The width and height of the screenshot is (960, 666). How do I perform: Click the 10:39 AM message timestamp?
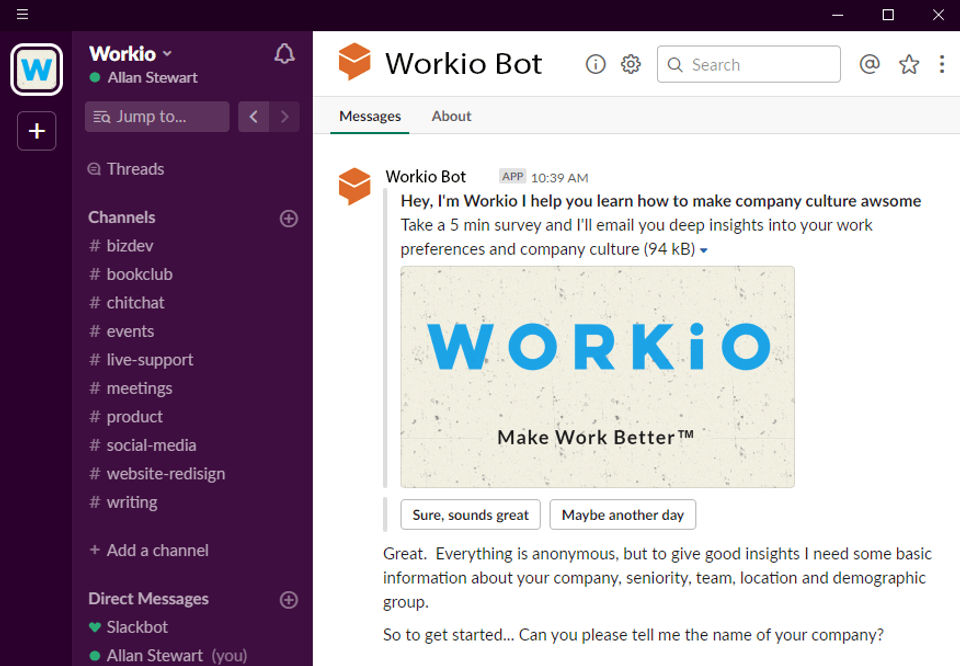[560, 178]
